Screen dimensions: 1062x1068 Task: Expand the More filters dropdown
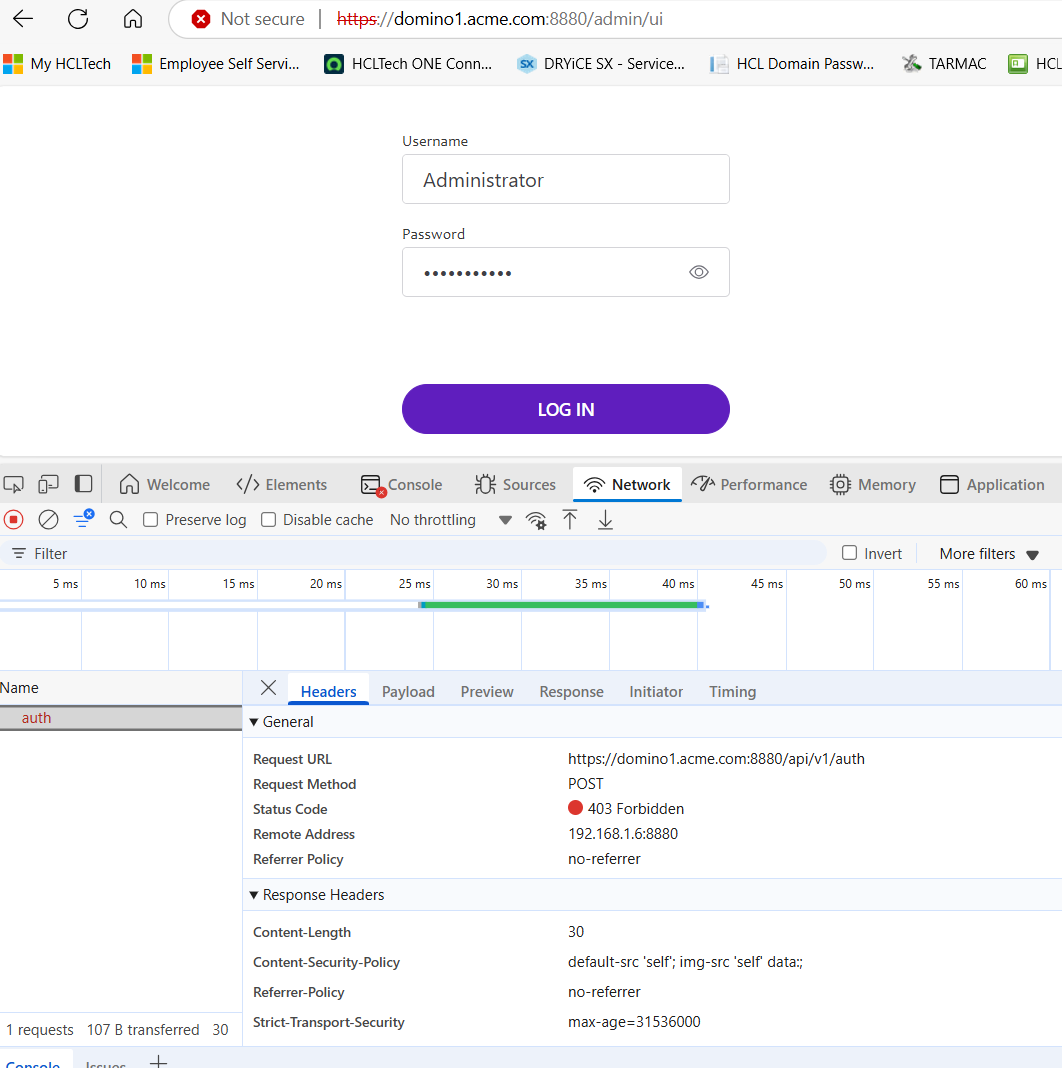coord(989,554)
